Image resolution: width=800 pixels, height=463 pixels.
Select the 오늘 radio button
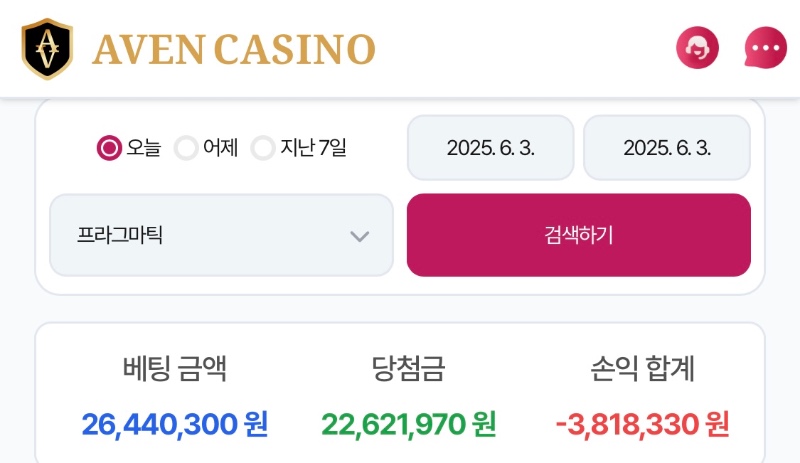(x=109, y=148)
